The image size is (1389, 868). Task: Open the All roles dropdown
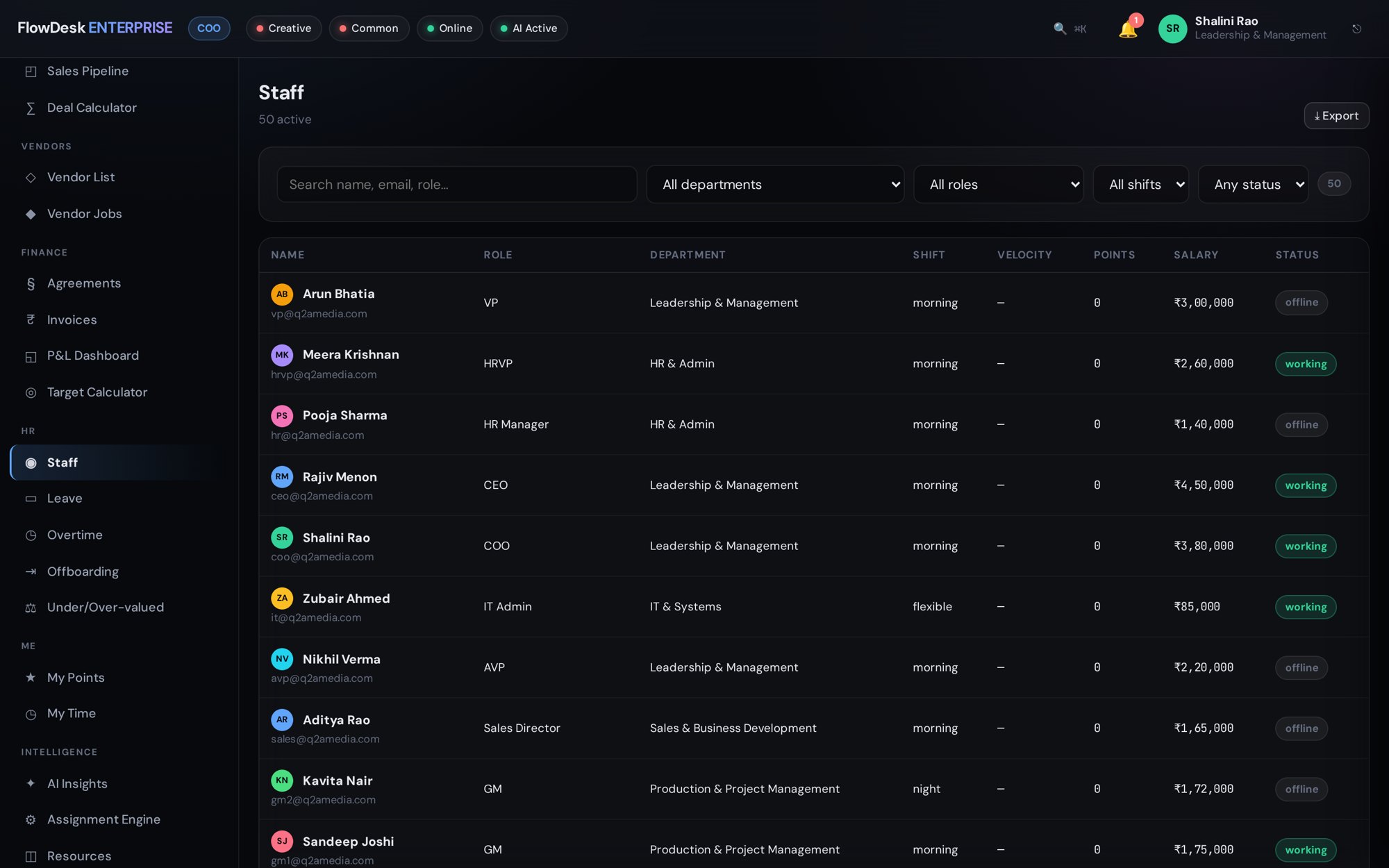(998, 185)
